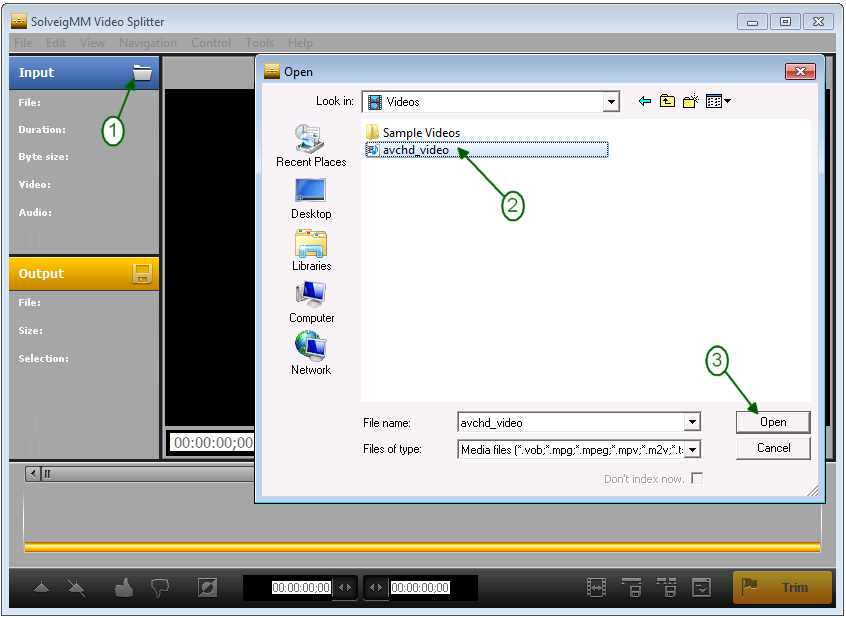Click the orange timeline slider bar

tap(422, 547)
